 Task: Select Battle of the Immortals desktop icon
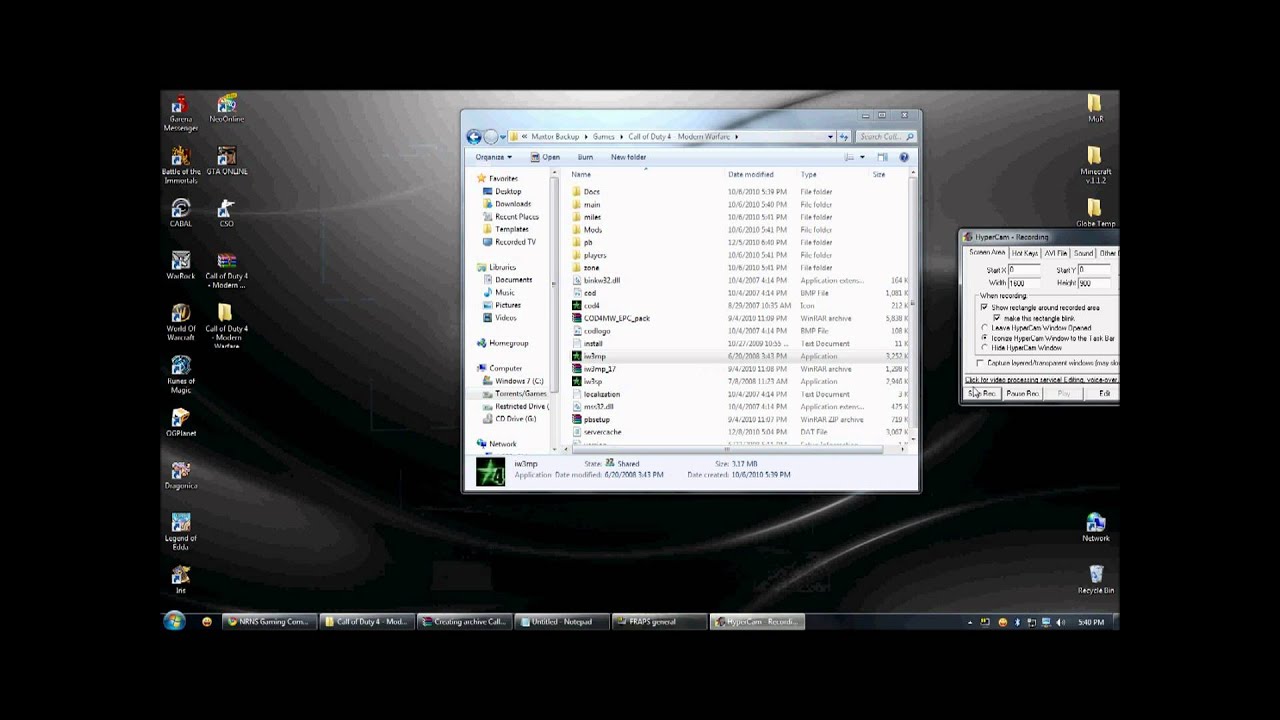[180, 165]
